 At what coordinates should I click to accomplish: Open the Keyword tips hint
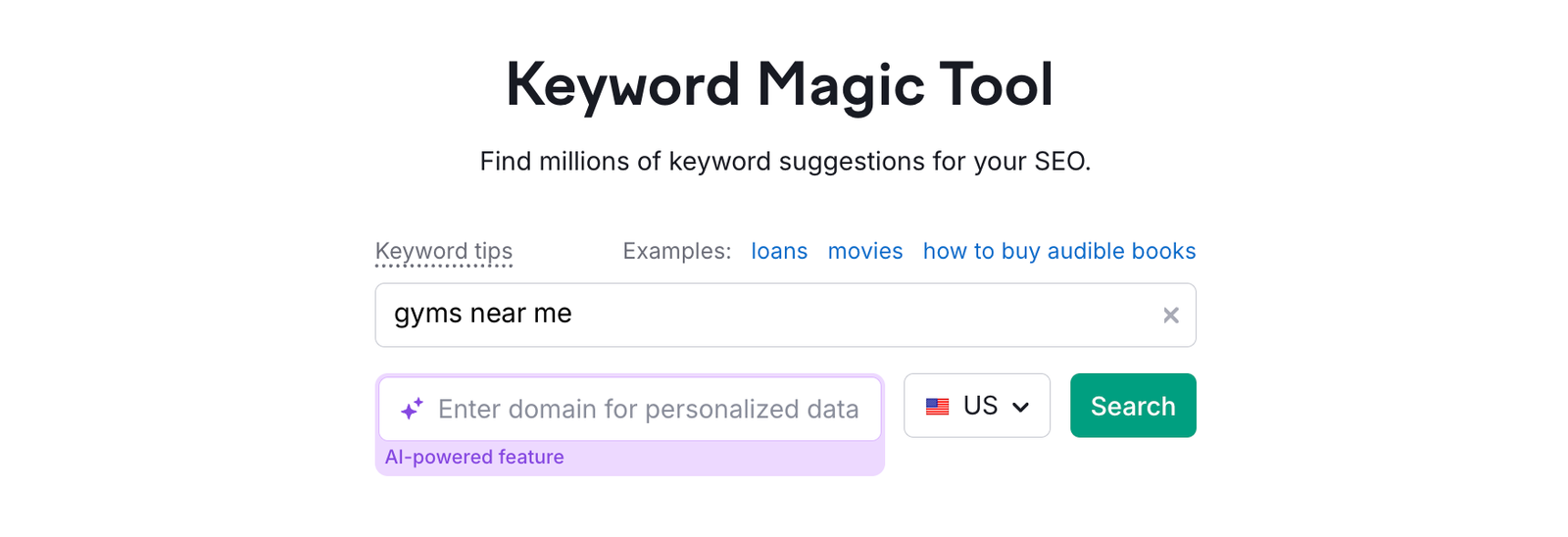(444, 252)
